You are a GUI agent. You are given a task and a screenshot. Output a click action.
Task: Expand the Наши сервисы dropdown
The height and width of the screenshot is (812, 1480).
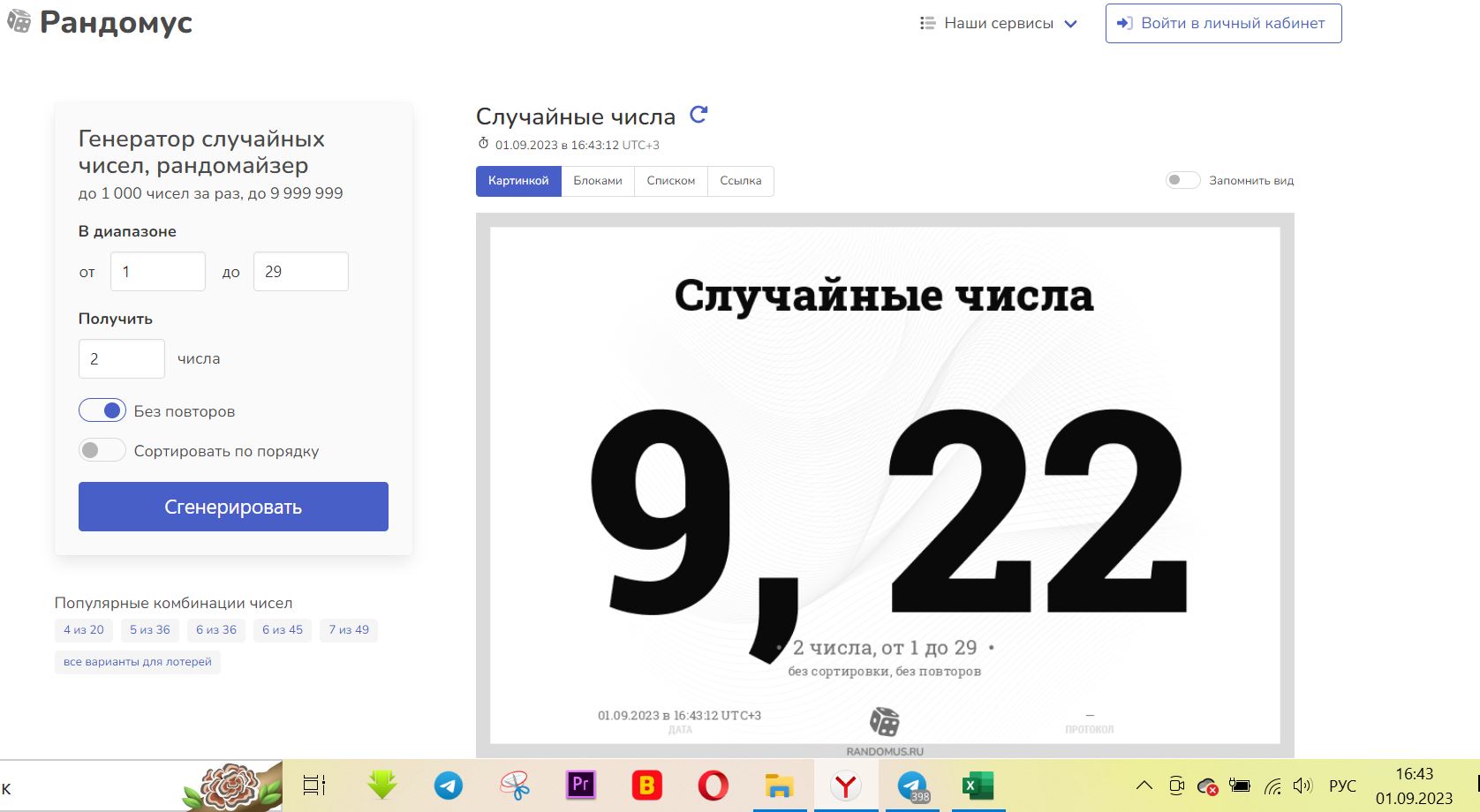[x=998, y=24]
